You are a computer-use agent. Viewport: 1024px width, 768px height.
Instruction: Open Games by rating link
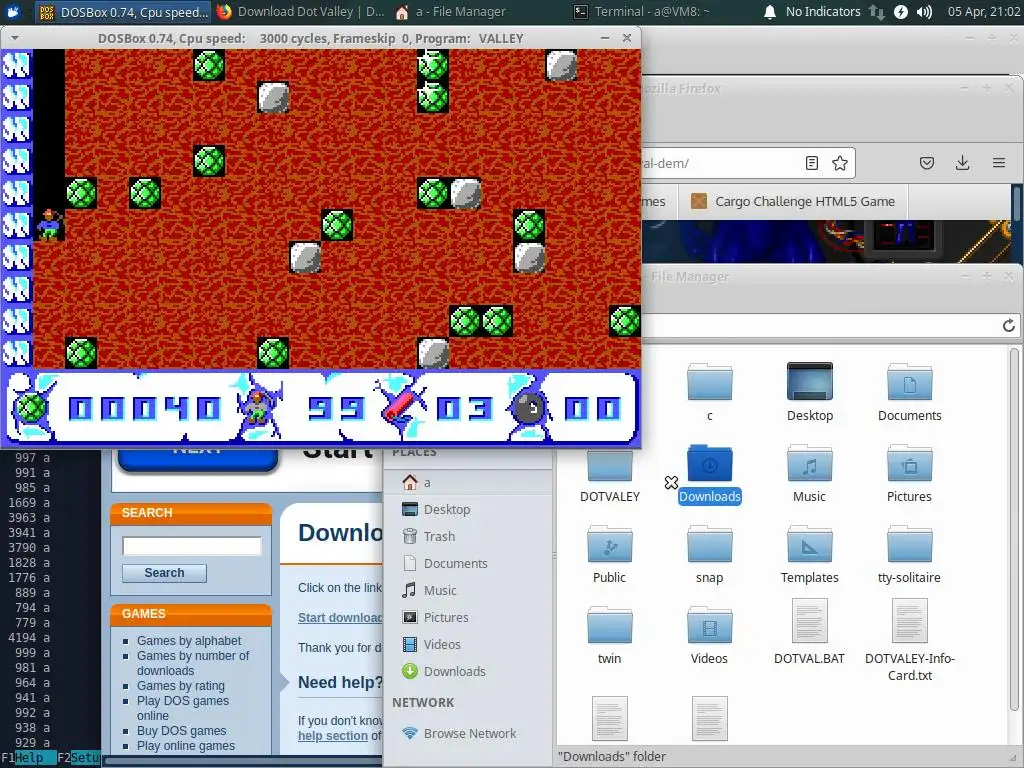click(180, 686)
